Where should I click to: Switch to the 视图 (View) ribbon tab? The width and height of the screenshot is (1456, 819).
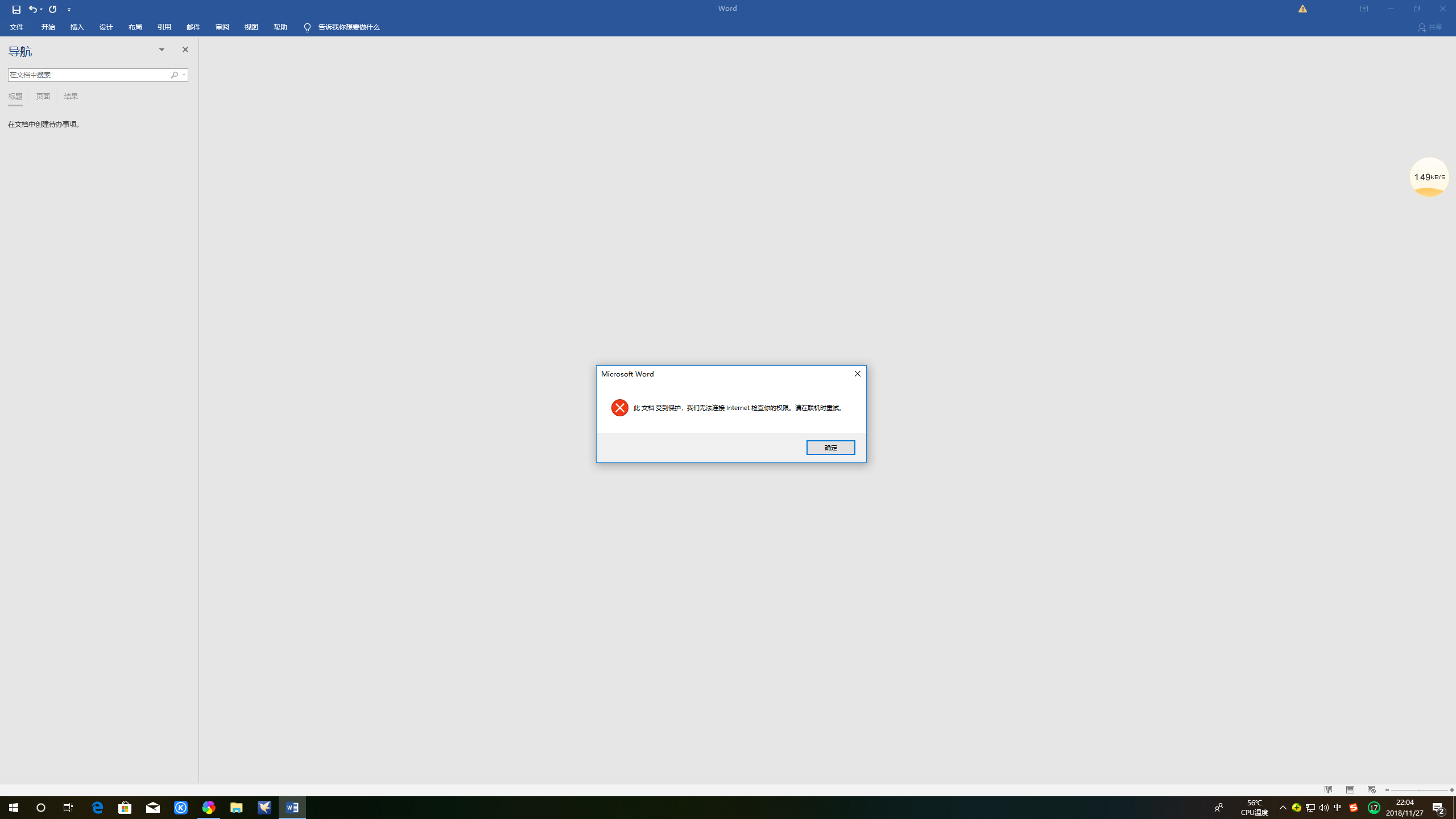click(251, 27)
